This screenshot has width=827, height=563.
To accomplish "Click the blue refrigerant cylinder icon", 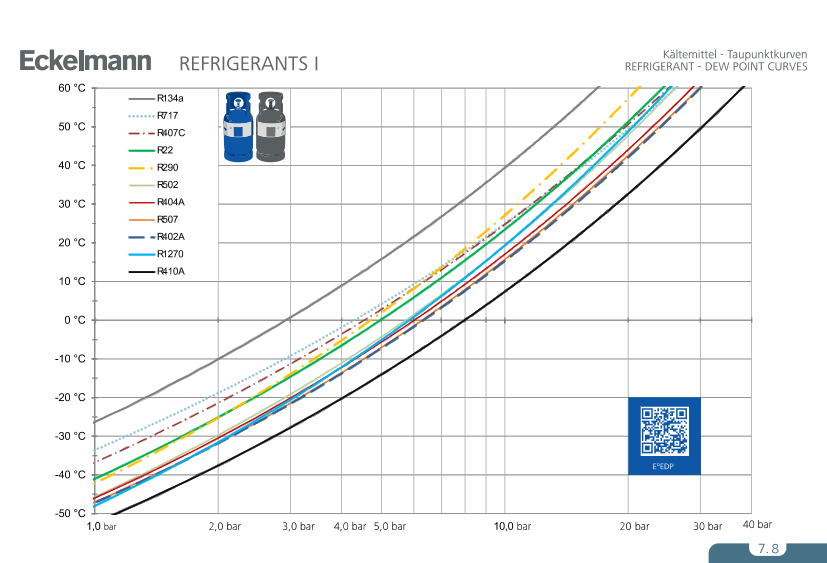I will [237, 127].
